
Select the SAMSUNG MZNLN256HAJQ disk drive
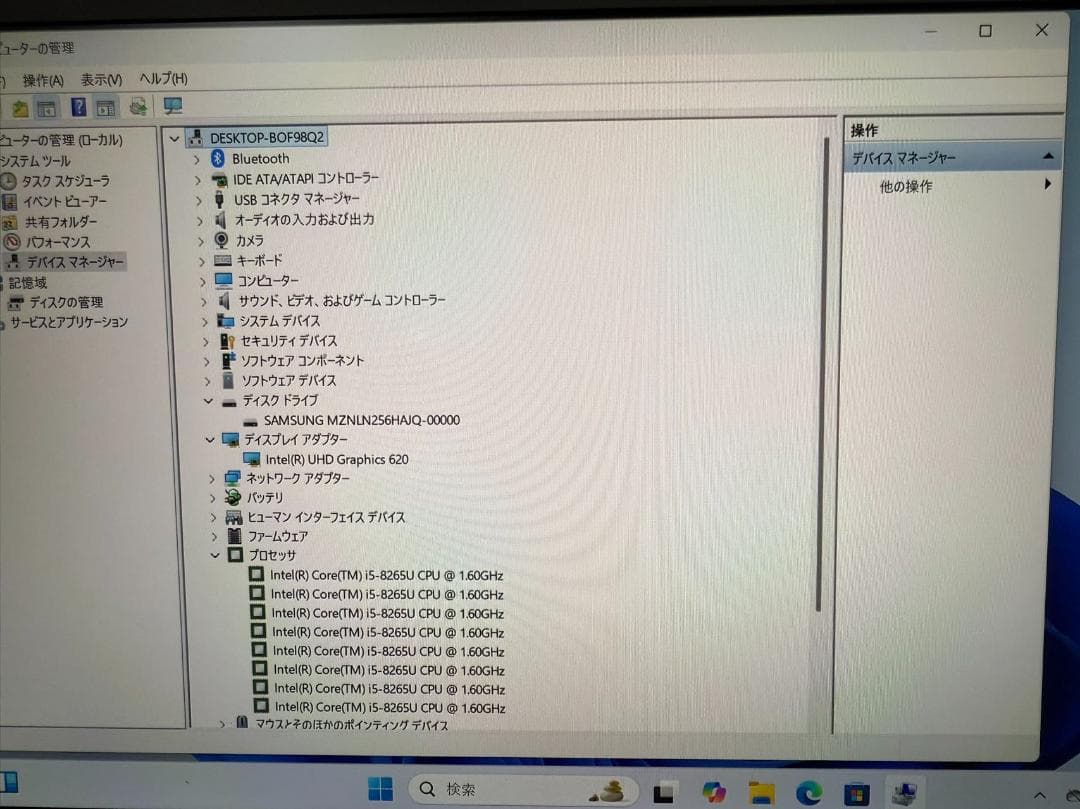click(x=360, y=420)
